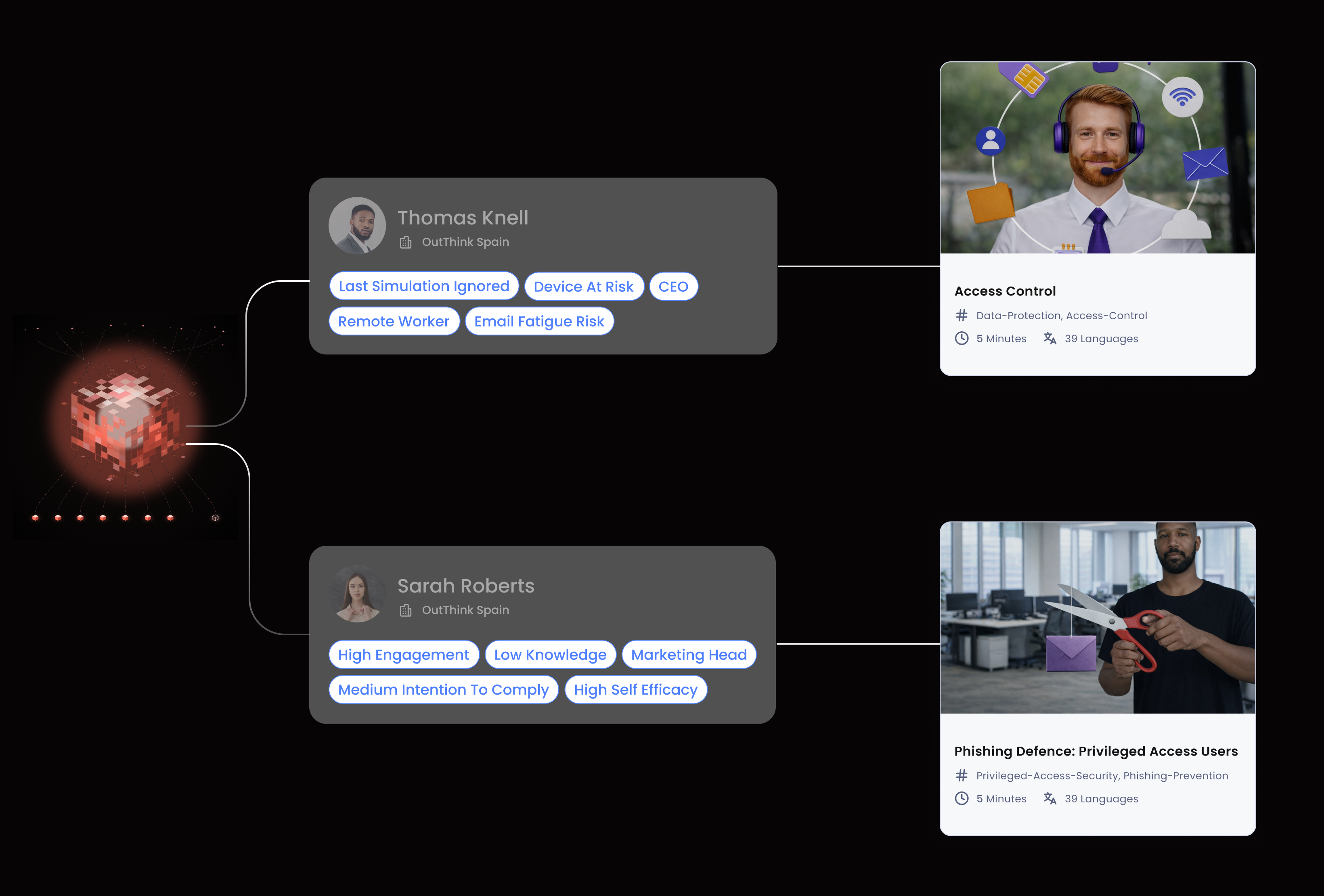Click the building icon beside Thomas Knell's OutThink Spain
Viewport: 1324px width, 896px height.
(x=406, y=242)
